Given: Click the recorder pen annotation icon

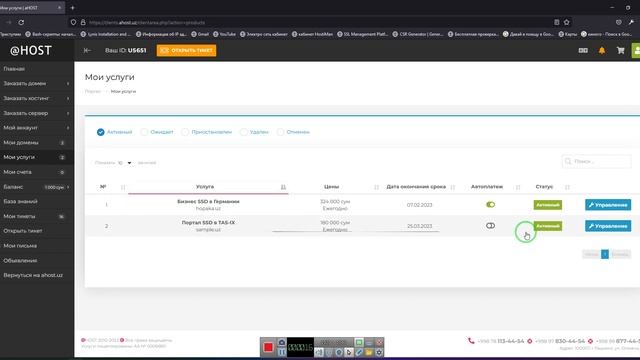Looking at the screenshot, I should click(359, 352).
